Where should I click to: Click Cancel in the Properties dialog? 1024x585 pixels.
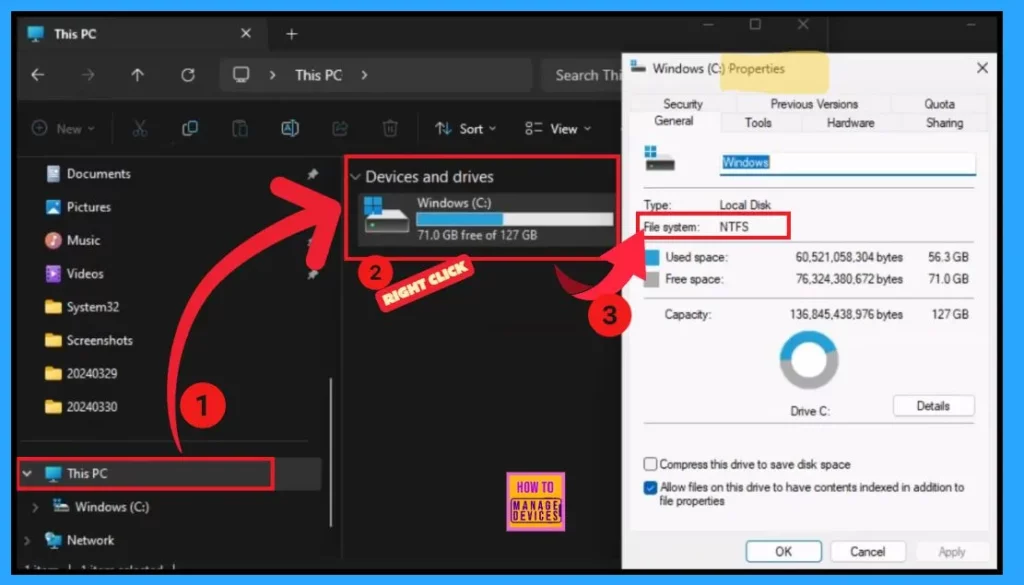867,552
